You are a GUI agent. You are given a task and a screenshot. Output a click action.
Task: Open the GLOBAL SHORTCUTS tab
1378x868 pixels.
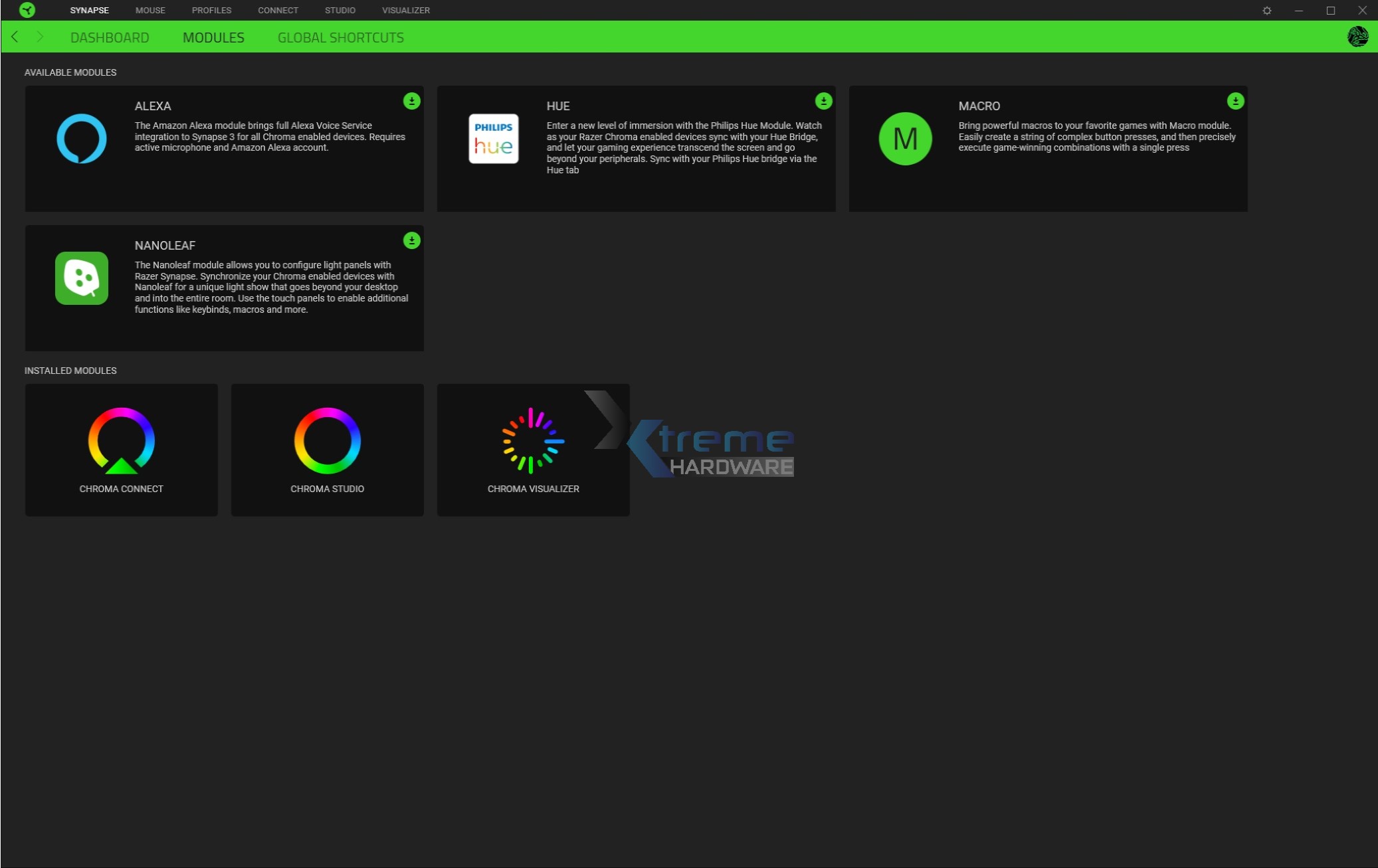341,37
